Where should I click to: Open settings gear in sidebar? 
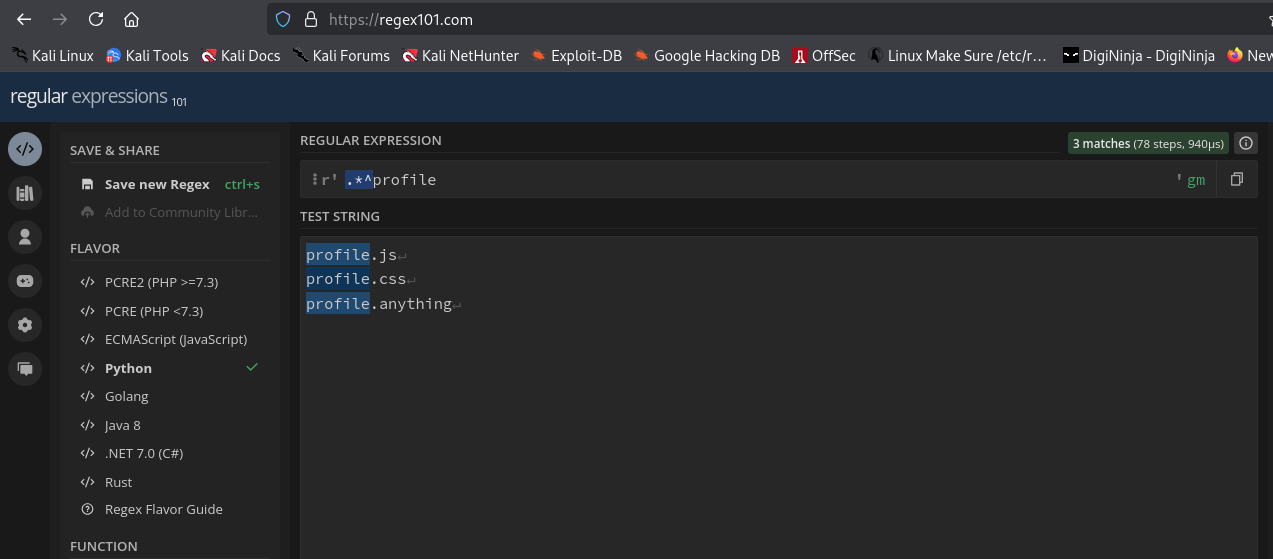(x=25, y=325)
